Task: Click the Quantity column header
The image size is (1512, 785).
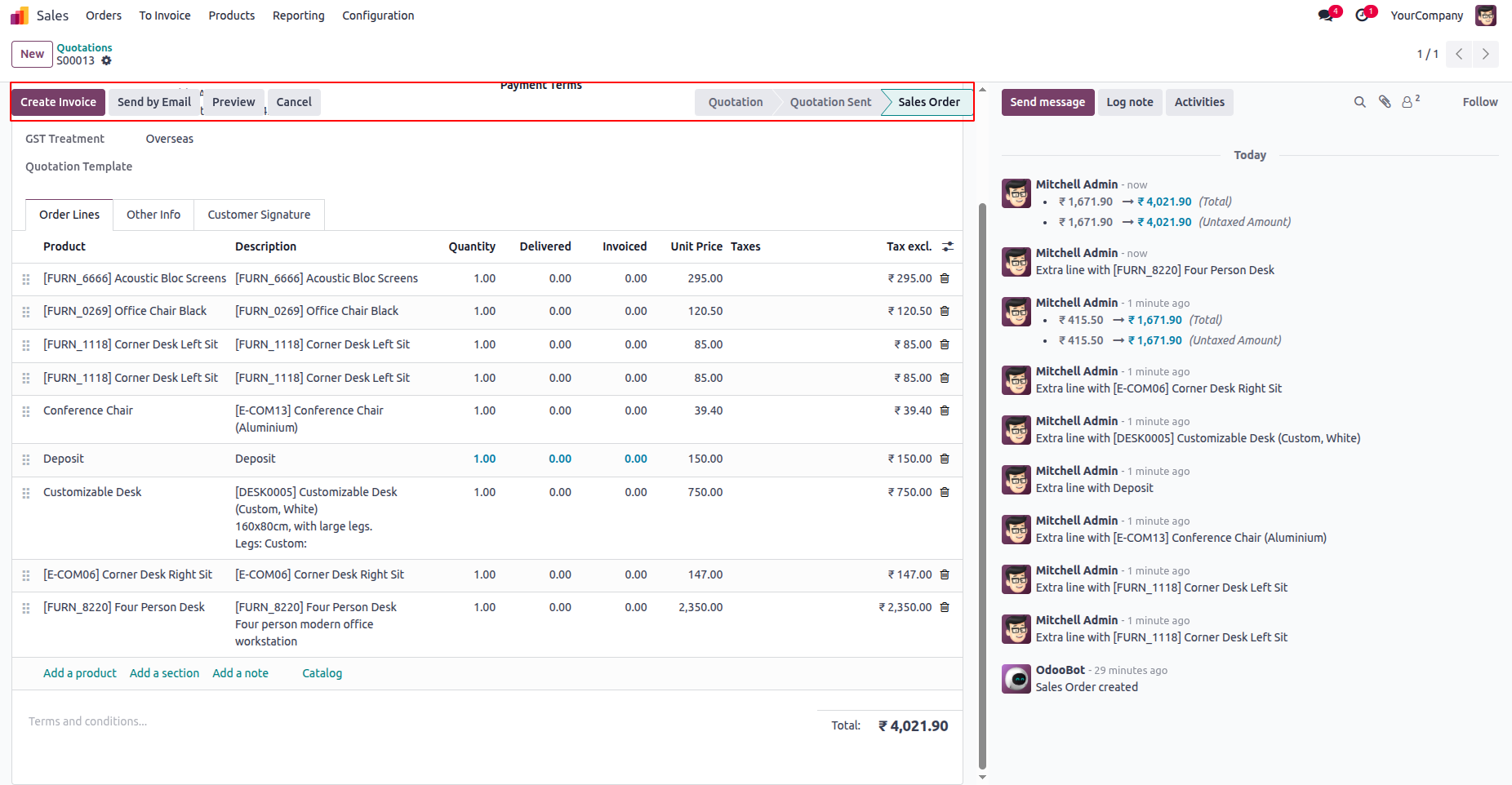Action: [x=472, y=246]
